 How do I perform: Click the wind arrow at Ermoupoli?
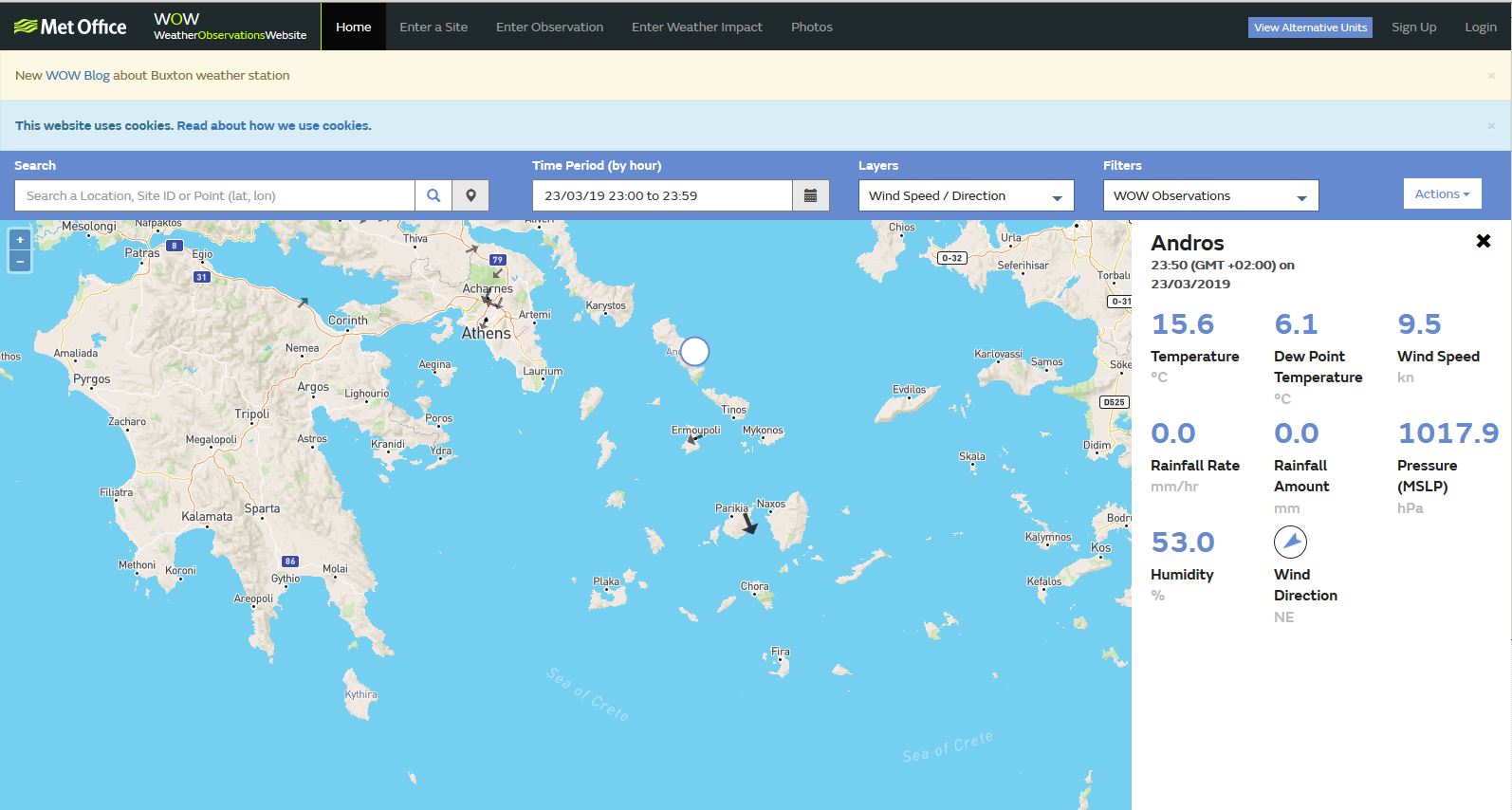(x=695, y=440)
